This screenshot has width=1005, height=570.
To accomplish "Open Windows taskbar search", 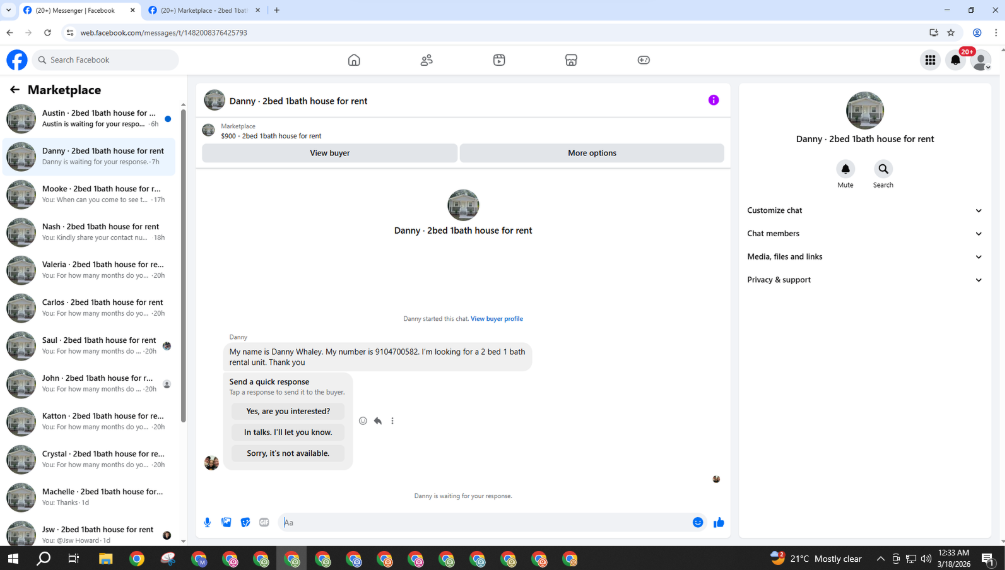I will pos(43,558).
